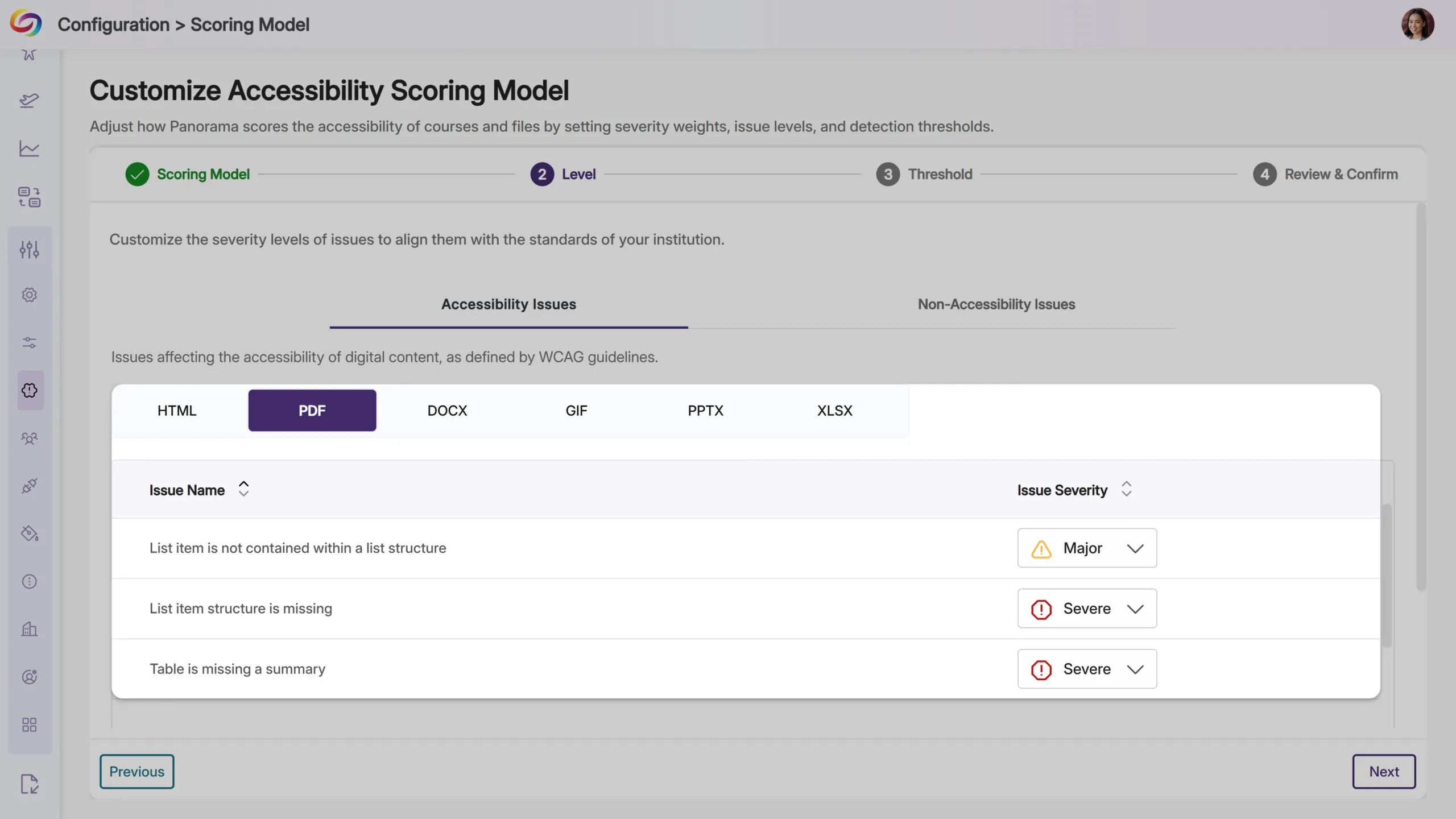1456x819 pixels.
Task: Open the grid apps icon near sidebar bottom
Action: tap(30, 725)
